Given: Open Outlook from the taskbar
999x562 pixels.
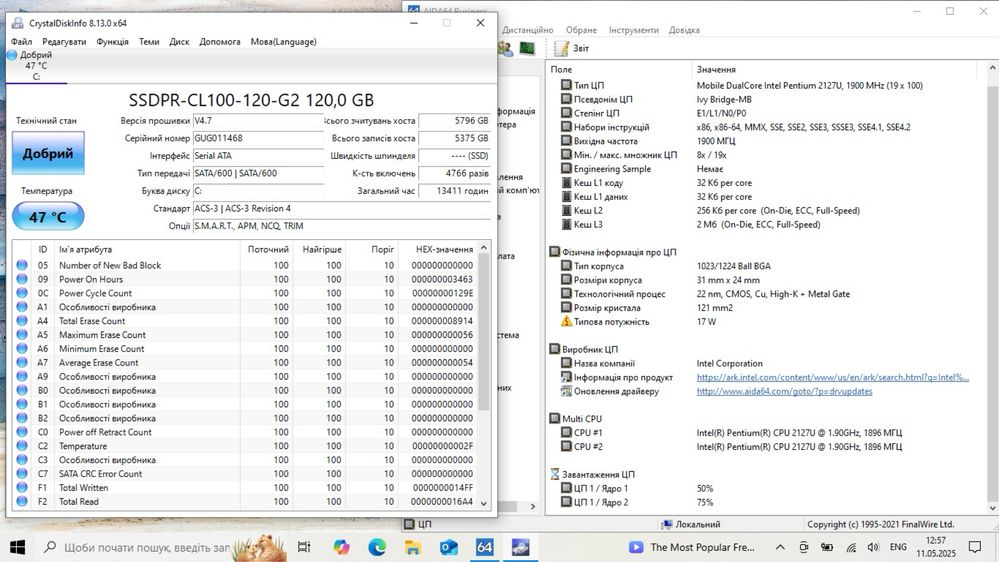Looking at the screenshot, I should pyautogui.click(x=448, y=547).
